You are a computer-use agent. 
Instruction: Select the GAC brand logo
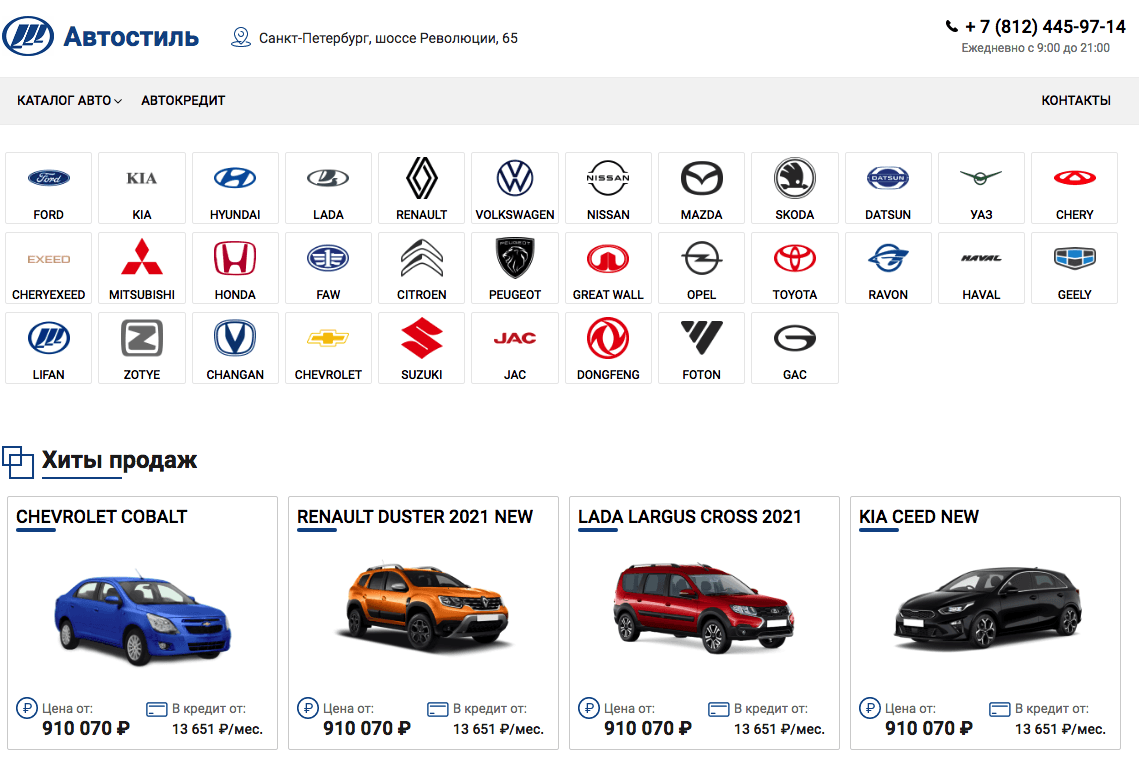795,338
